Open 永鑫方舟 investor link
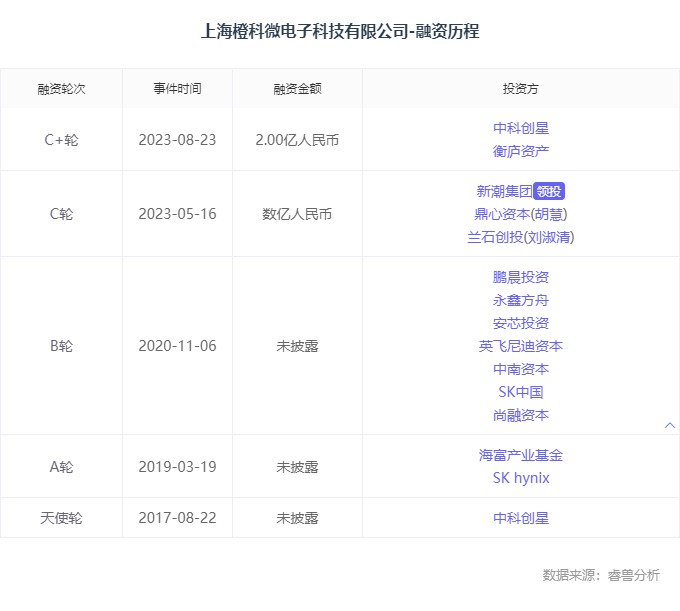Viewport: 680px width, 611px height. click(520, 300)
